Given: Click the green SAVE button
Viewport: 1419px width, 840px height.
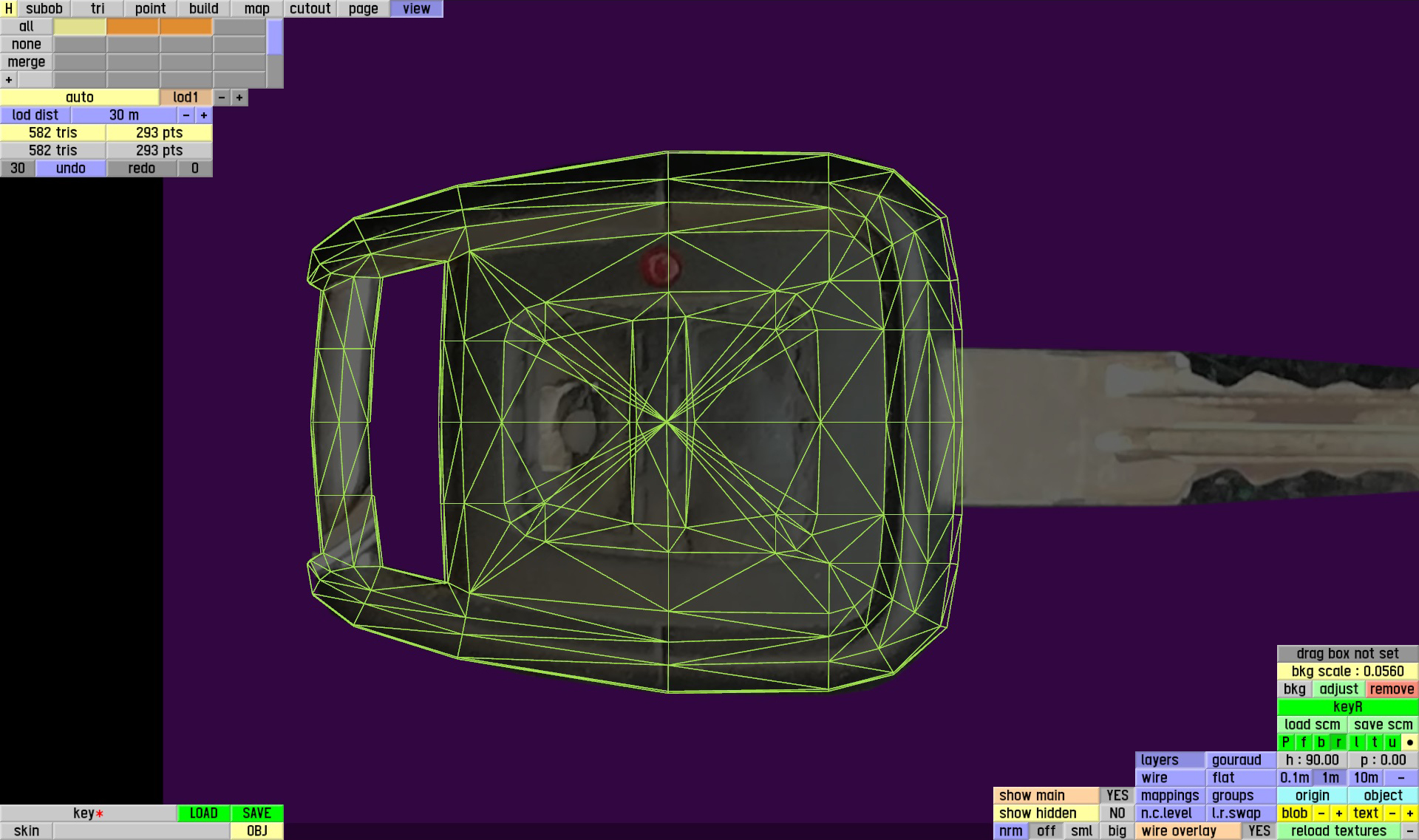Looking at the screenshot, I should pos(256,813).
